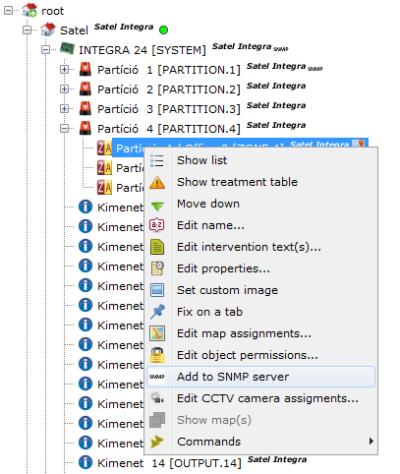This screenshot has height=474, width=400.
Task: Click the red alarm icon of Partíció 2
Action: [86, 89]
